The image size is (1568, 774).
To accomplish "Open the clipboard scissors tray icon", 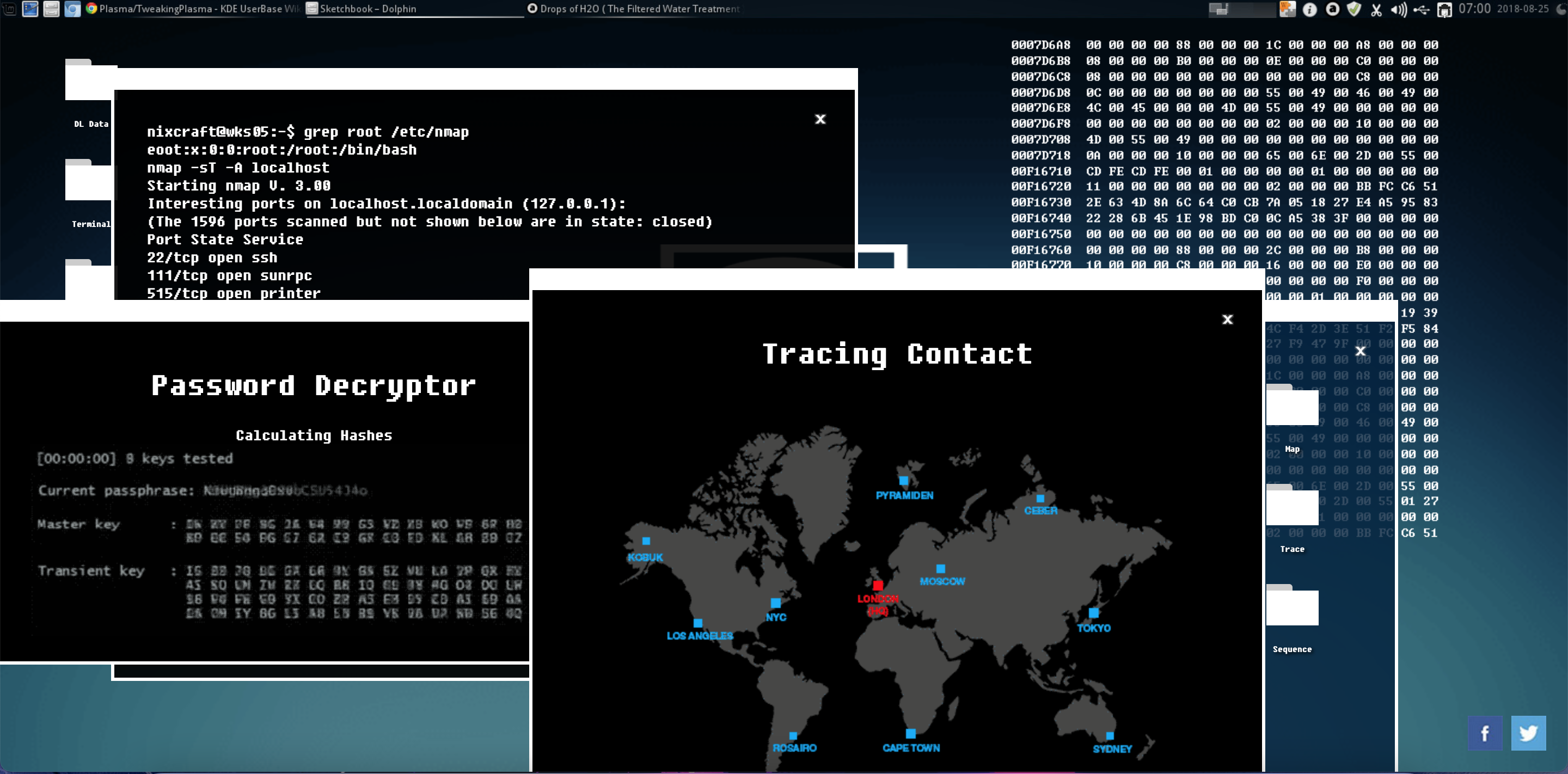I will tap(1376, 9).
